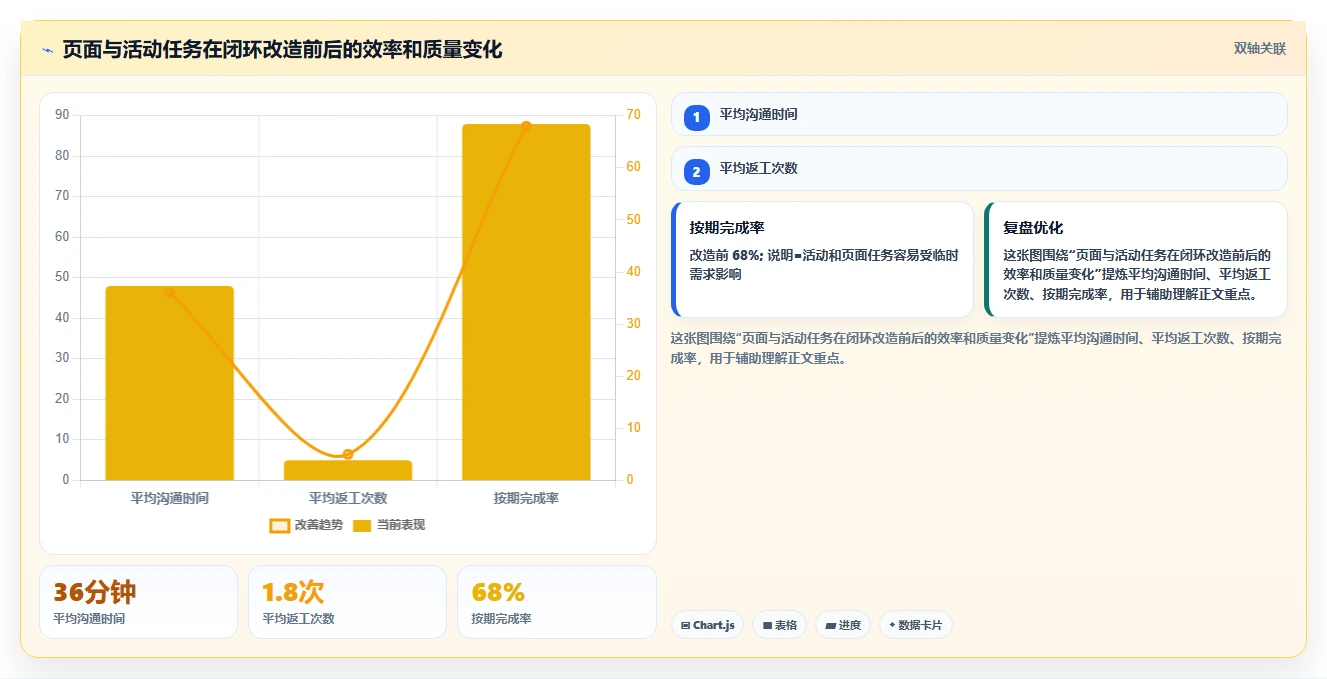Click the line point above 平均沟通时间 bar
Image resolution: width=1327 pixels, height=679 pixels.
(x=169, y=293)
